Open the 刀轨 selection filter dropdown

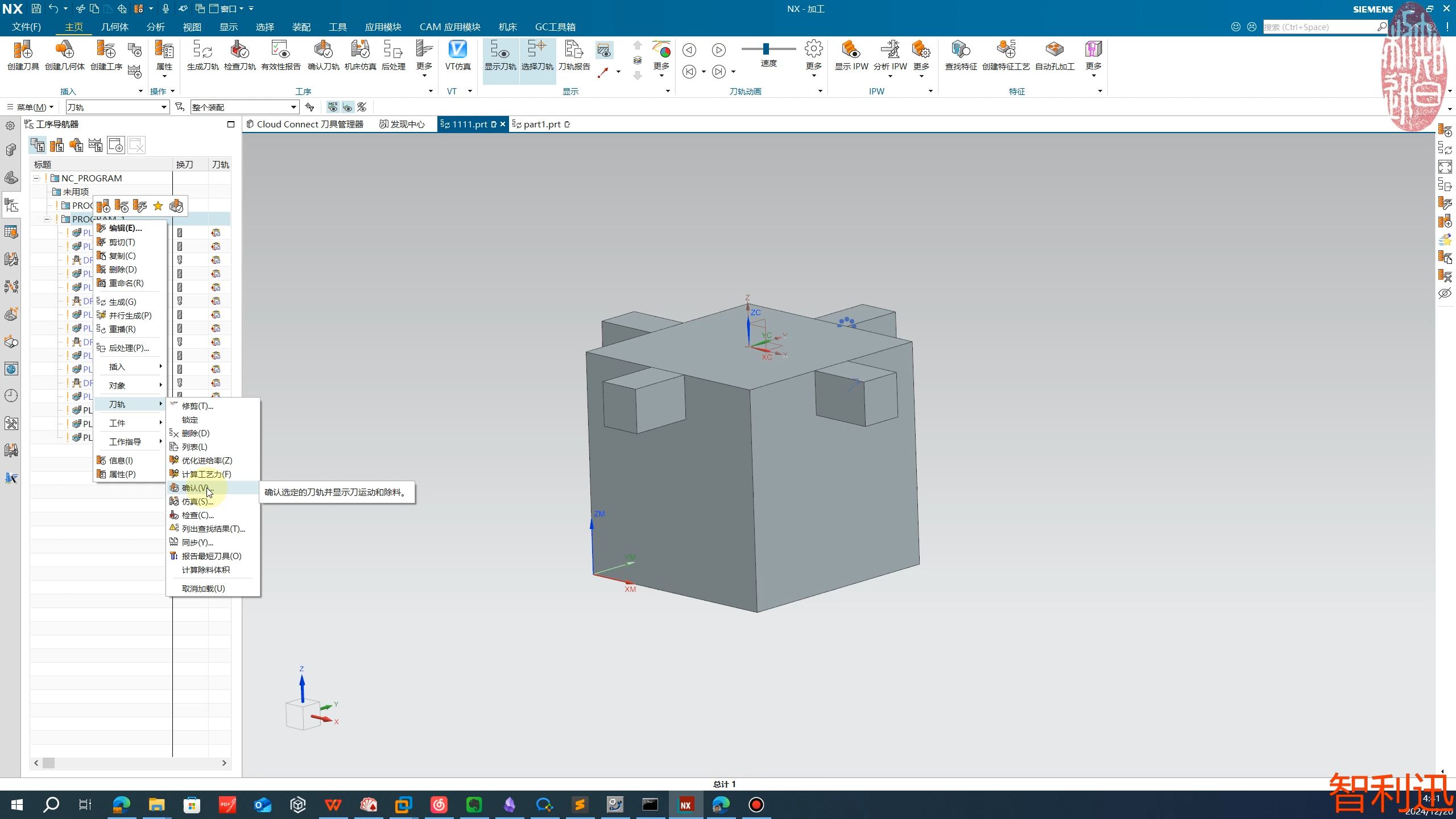[164, 107]
